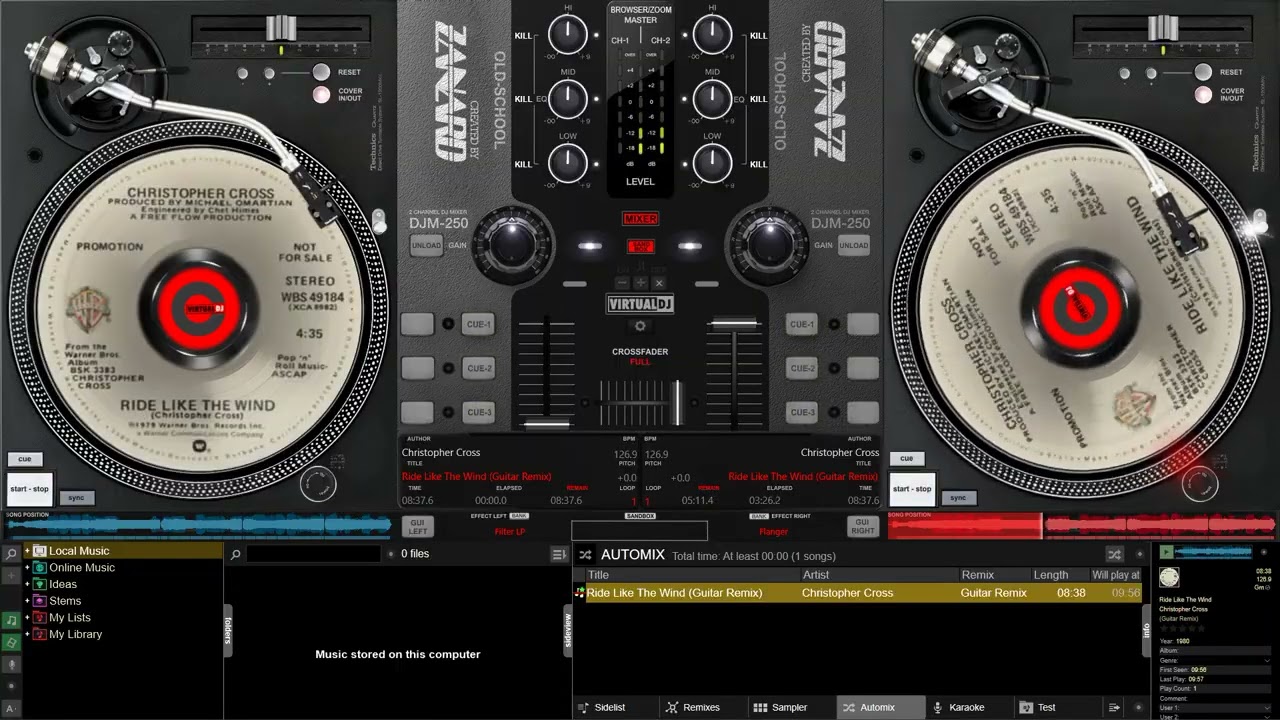
Task: Open the User 1 dropdown in info panel
Action: [1267, 708]
